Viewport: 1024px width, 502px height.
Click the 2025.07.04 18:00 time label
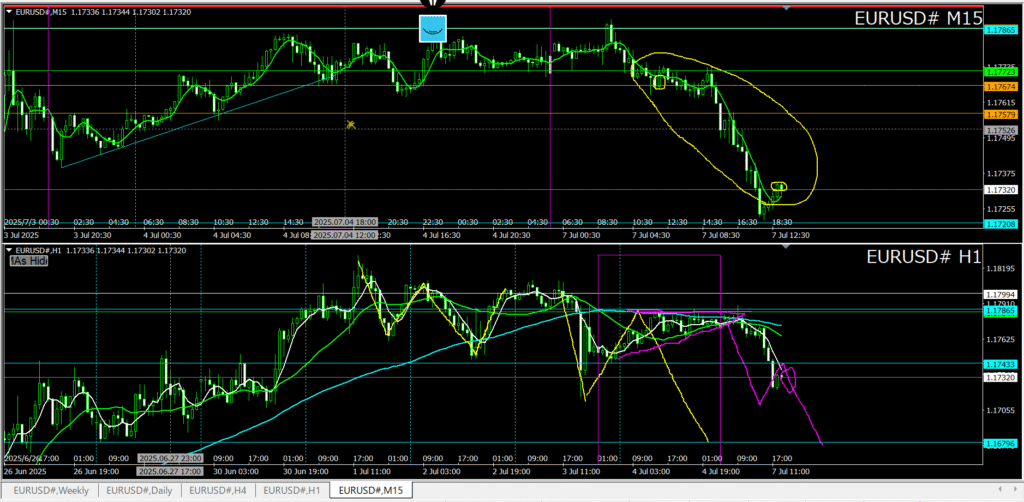coord(345,221)
